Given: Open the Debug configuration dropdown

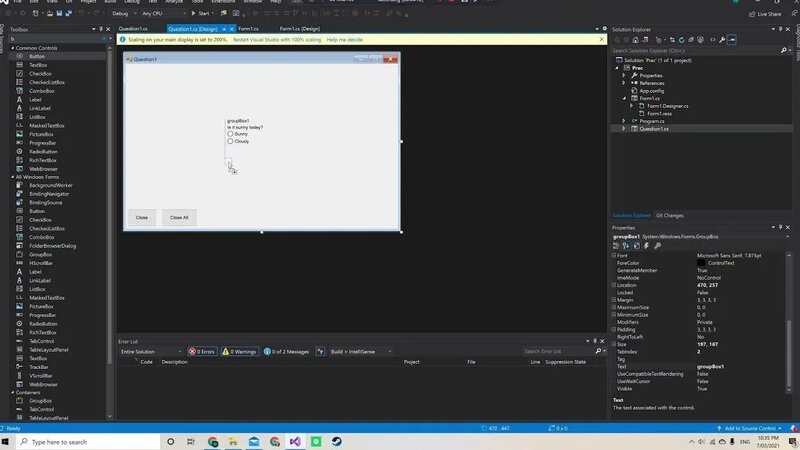Looking at the screenshot, I should click(x=123, y=13).
